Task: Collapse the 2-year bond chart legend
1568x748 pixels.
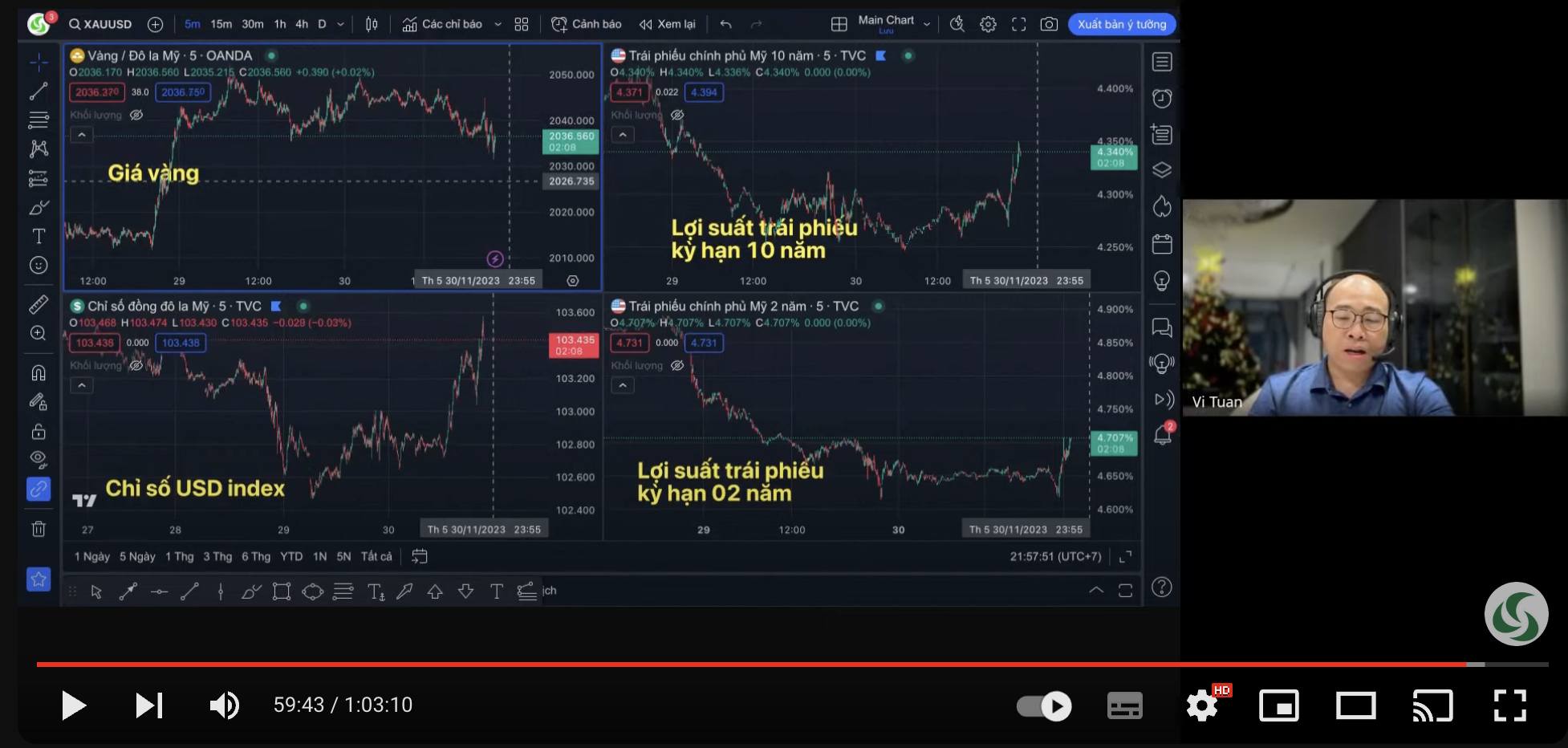Action: [623, 385]
